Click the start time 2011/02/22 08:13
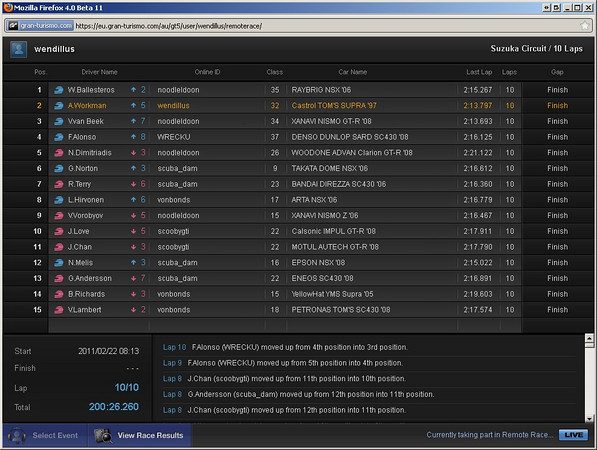 [109, 351]
